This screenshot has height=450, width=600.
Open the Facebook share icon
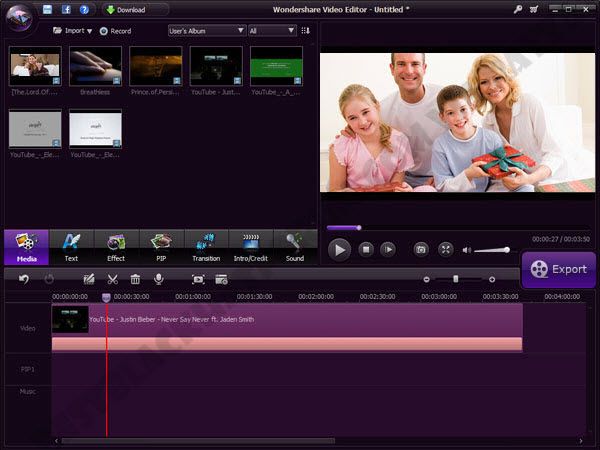pos(66,10)
